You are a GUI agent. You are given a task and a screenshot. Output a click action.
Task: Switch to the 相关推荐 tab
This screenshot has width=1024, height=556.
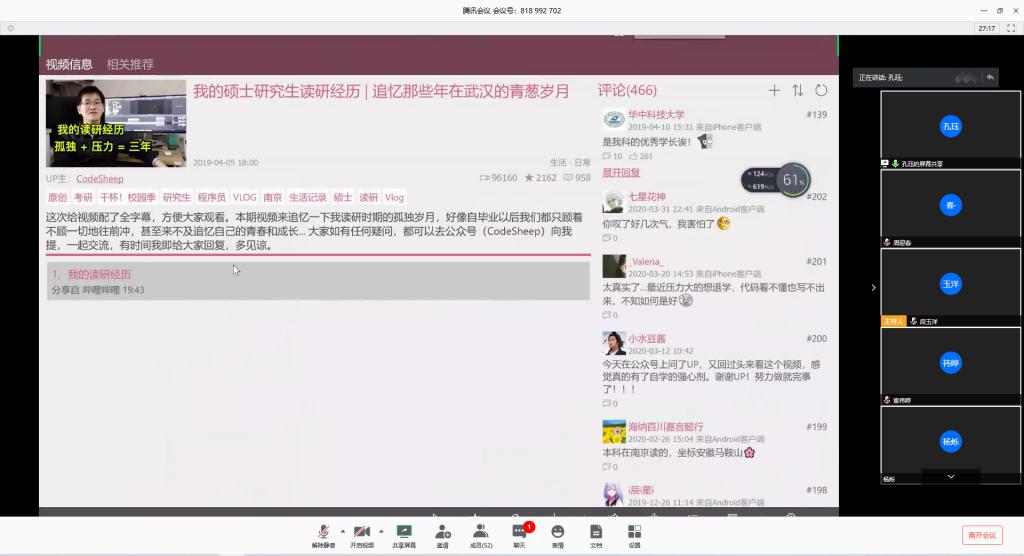click(130, 64)
